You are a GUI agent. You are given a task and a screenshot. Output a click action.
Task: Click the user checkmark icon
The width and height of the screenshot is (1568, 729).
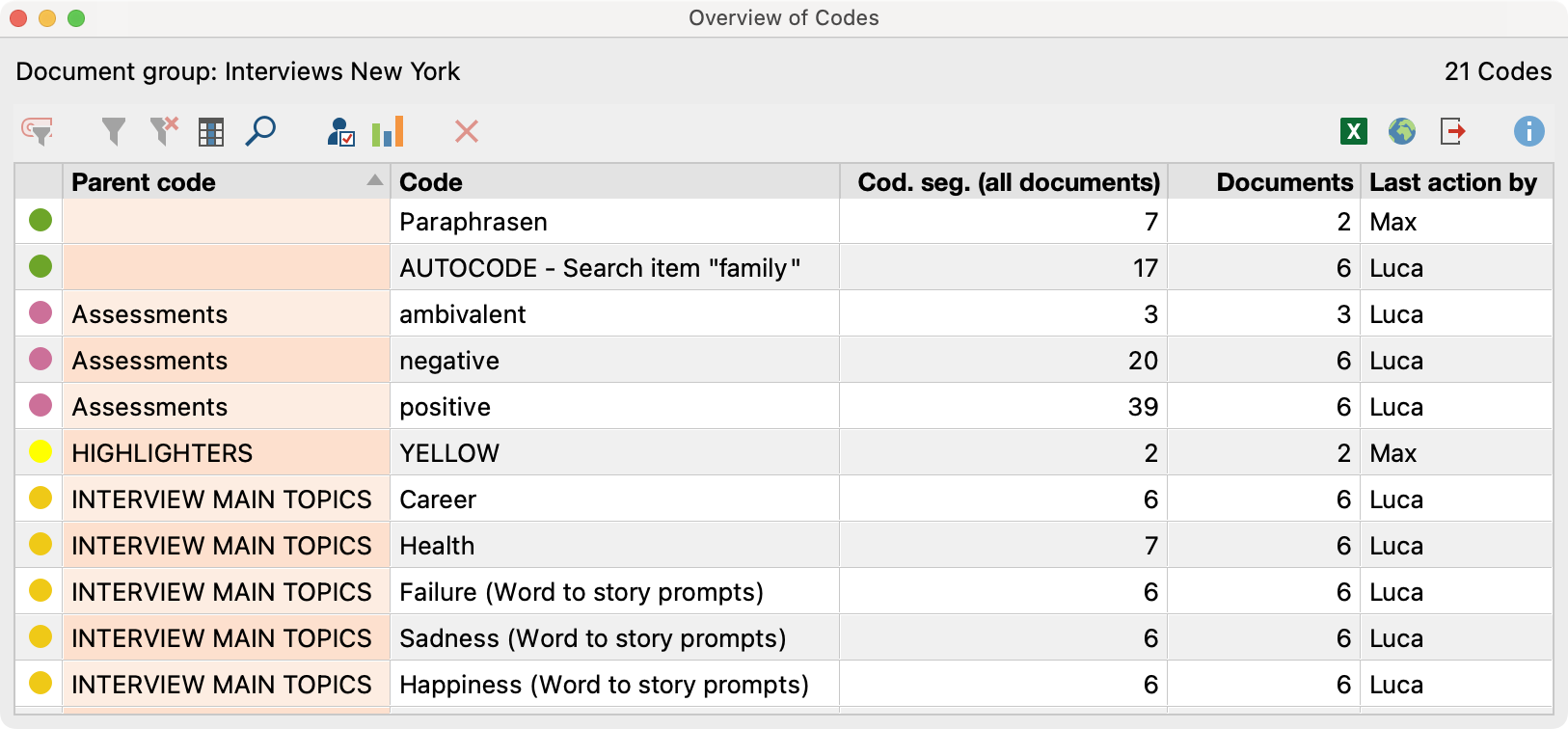click(340, 131)
